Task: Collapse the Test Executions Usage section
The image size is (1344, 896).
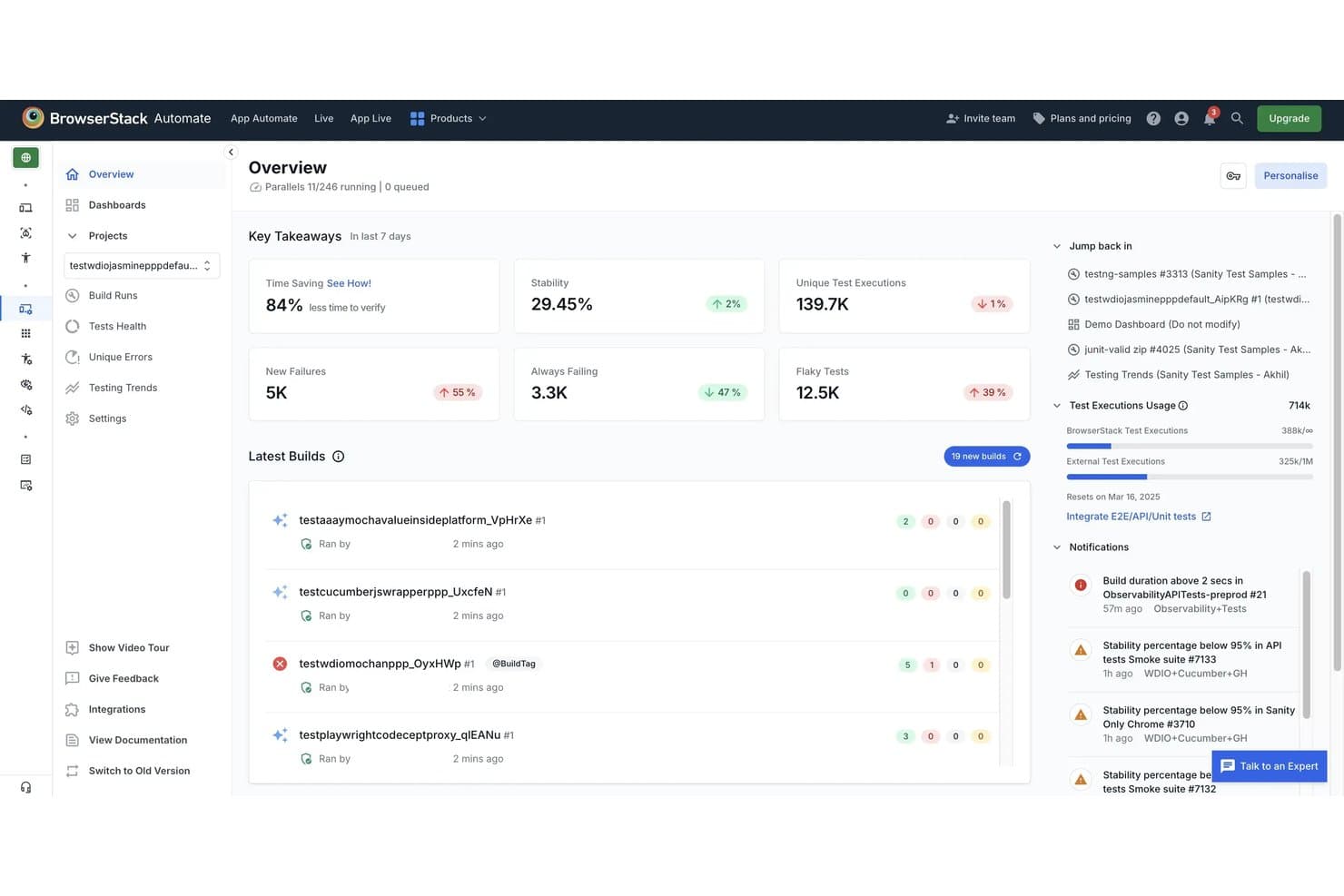Action: click(x=1057, y=406)
